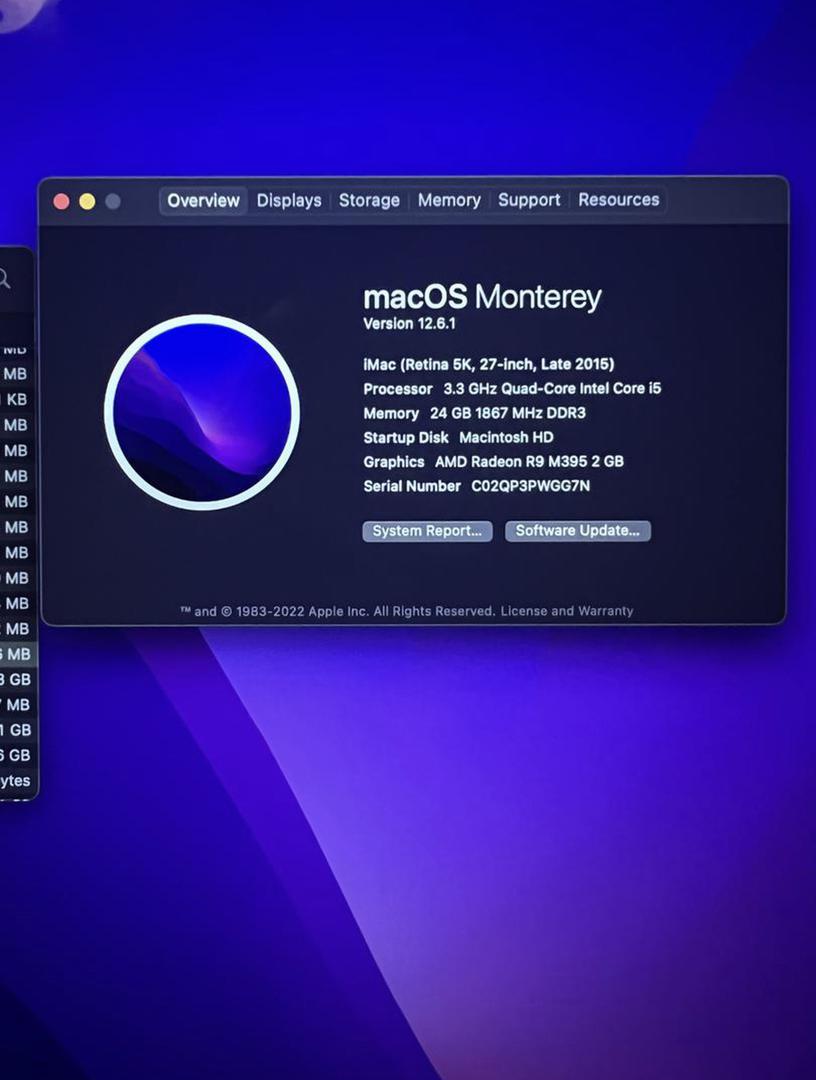
Task: Select the 24 GB 1867 MHz DDR3 value
Action: point(508,413)
